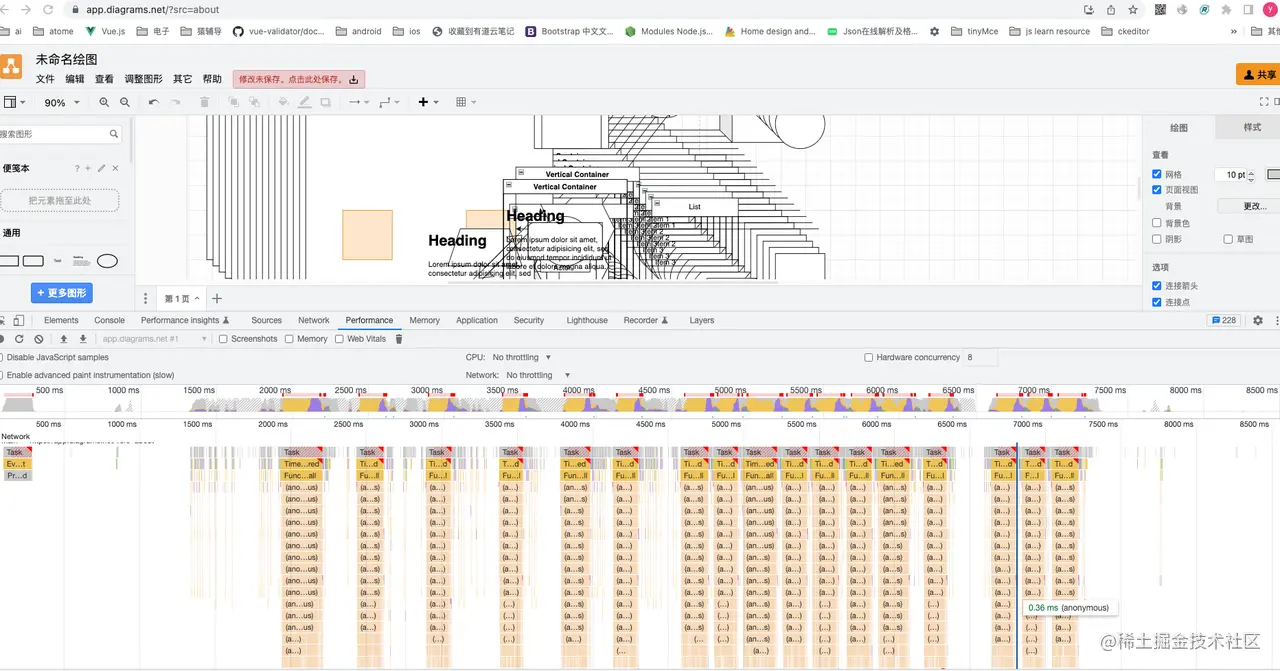Click the clear recording block icon

[x=39, y=339]
